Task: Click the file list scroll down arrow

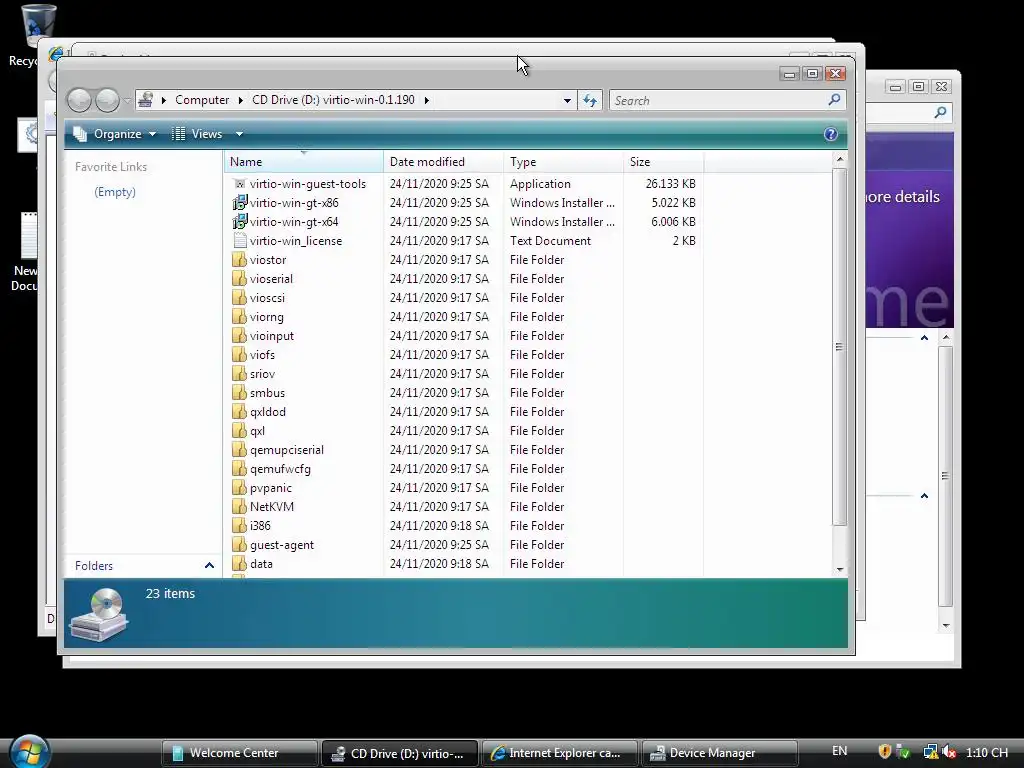Action: tap(840, 569)
